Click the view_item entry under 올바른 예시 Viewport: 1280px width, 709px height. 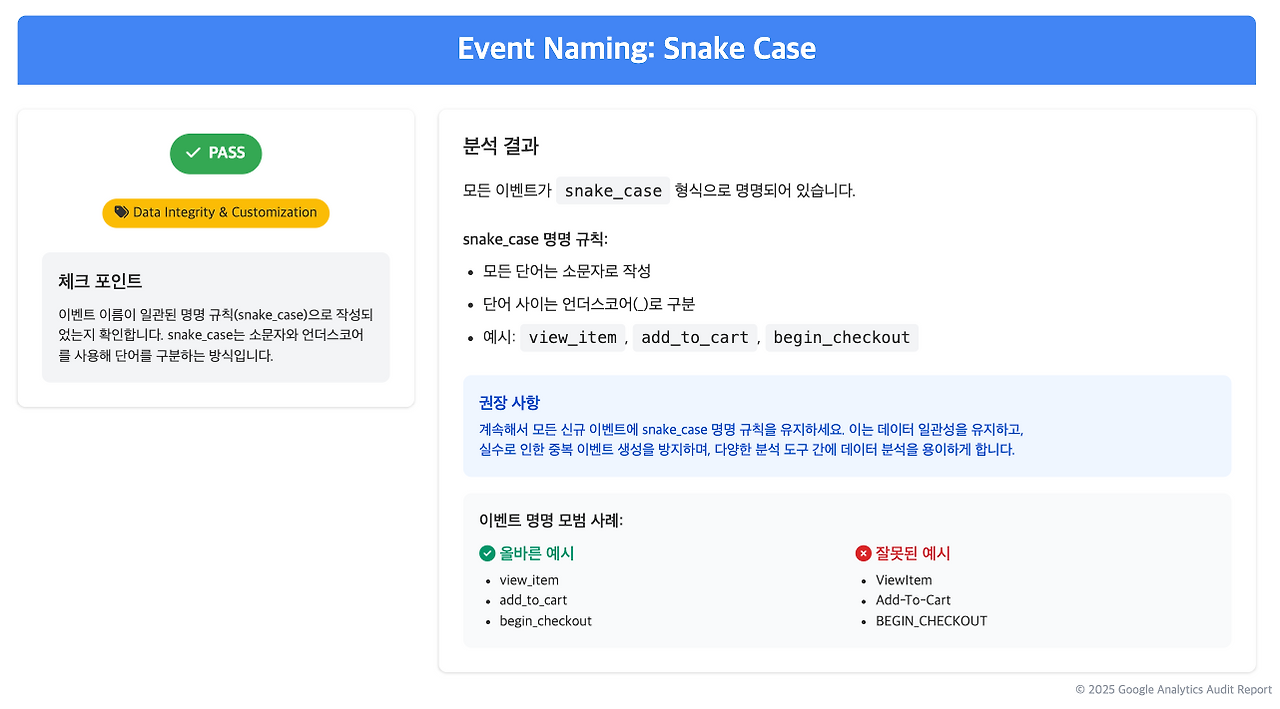(x=529, y=580)
